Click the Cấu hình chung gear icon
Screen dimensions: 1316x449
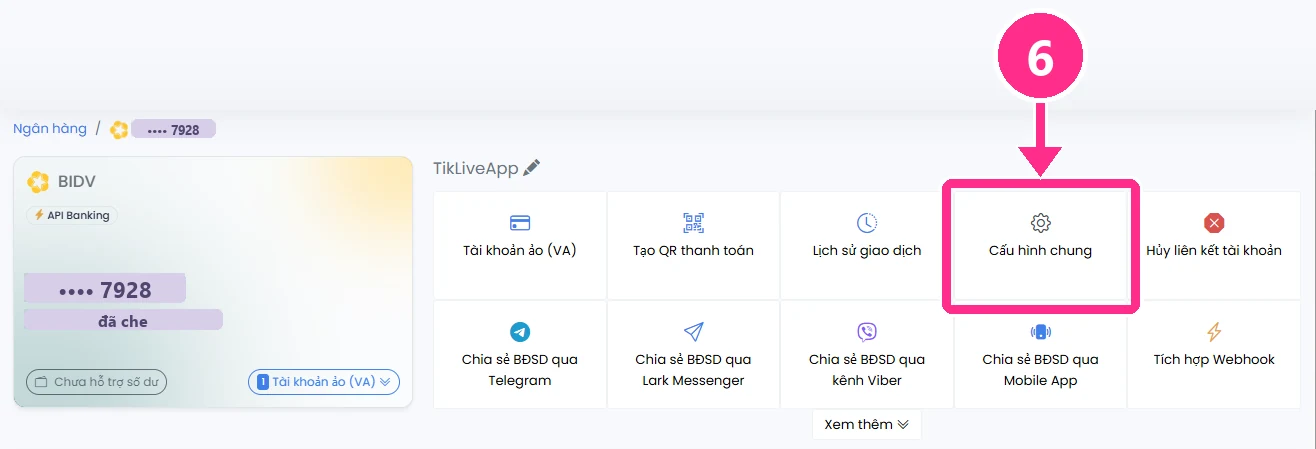(1040, 223)
